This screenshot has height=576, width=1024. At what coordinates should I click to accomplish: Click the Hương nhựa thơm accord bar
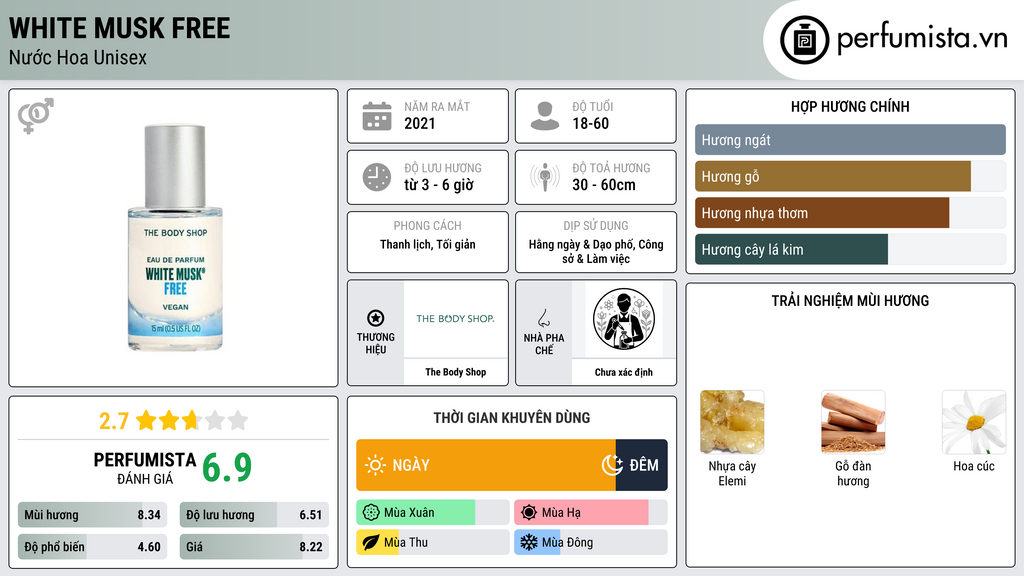(x=850, y=213)
